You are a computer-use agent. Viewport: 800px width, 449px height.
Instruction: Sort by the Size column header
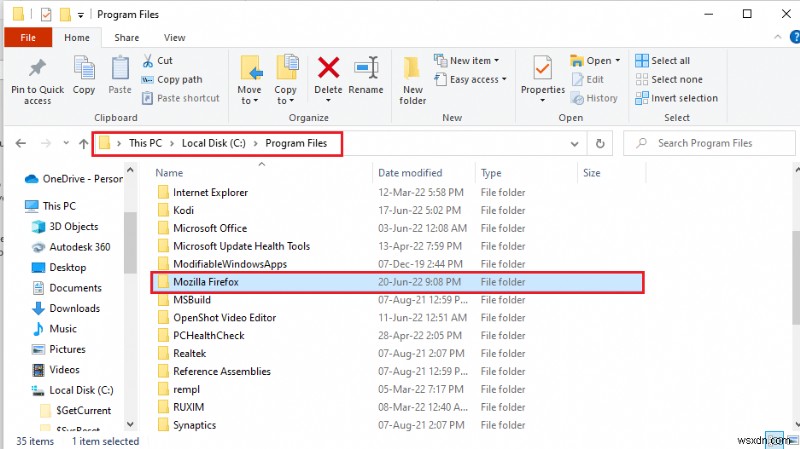point(611,173)
